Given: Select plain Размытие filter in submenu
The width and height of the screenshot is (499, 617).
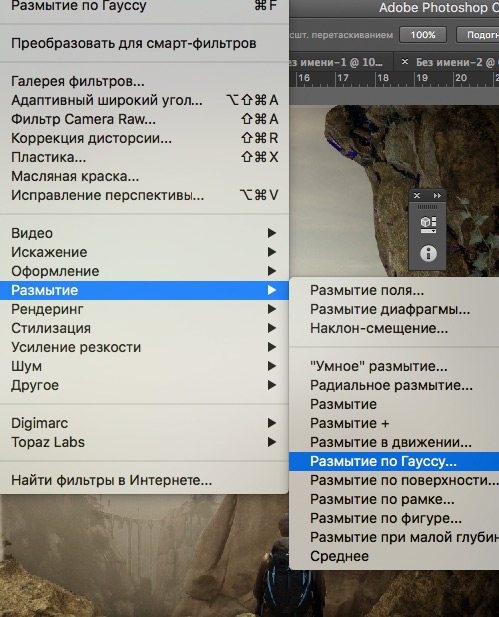Looking at the screenshot, I should tap(394, 405).
